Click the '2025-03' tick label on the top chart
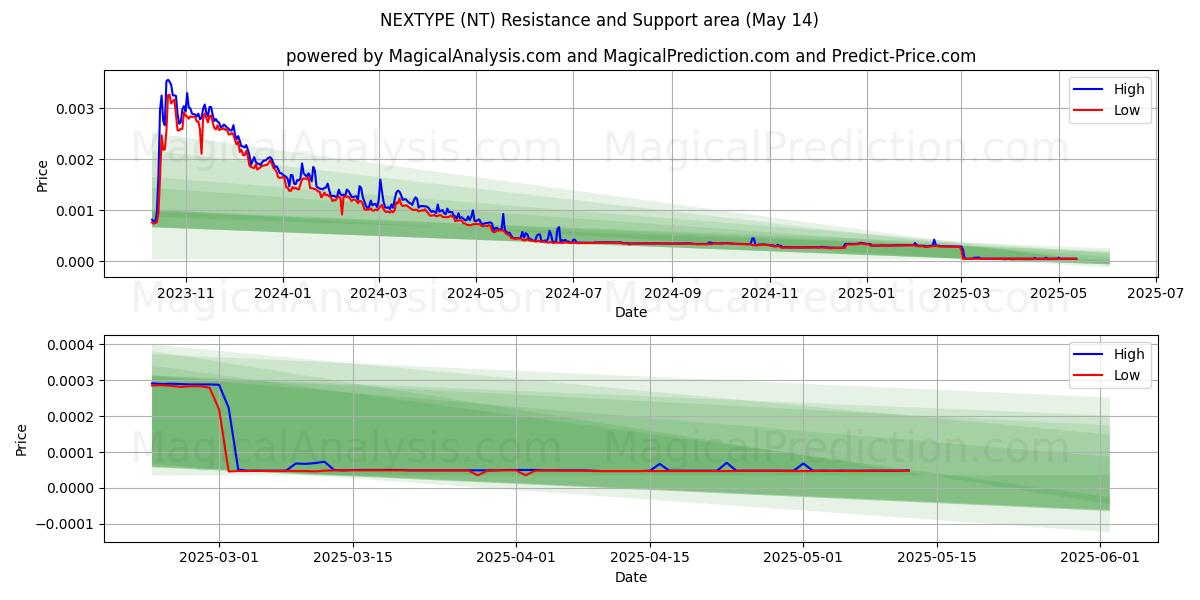This screenshot has height=600, width=1200. click(x=960, y=293)
